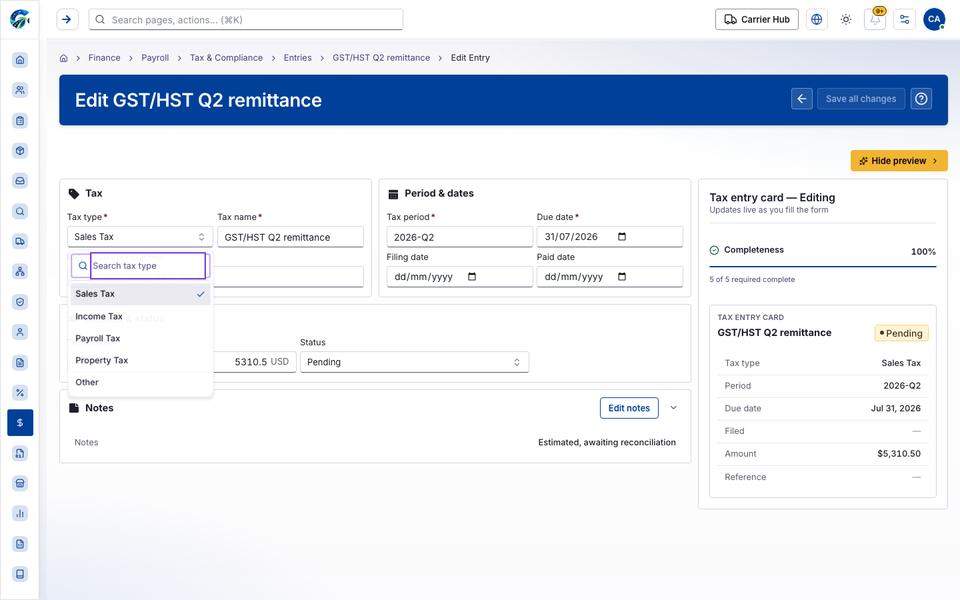
Task: Click the back arrow in the blue header
Action: tap(802, 99)
